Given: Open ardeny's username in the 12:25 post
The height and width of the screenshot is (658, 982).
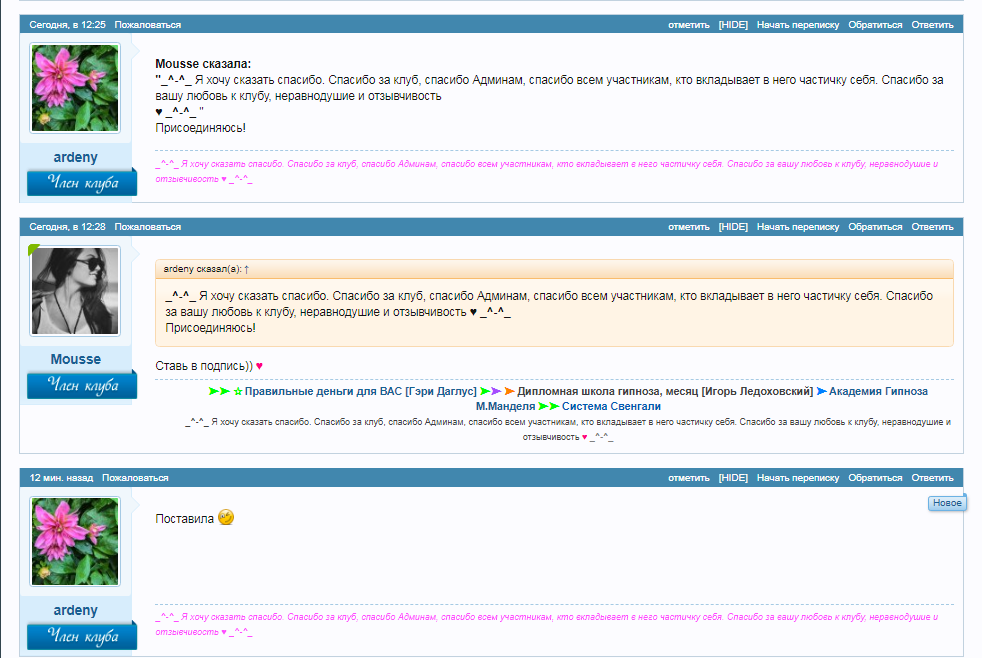Looking at the screenshot, I should (75, 157).
